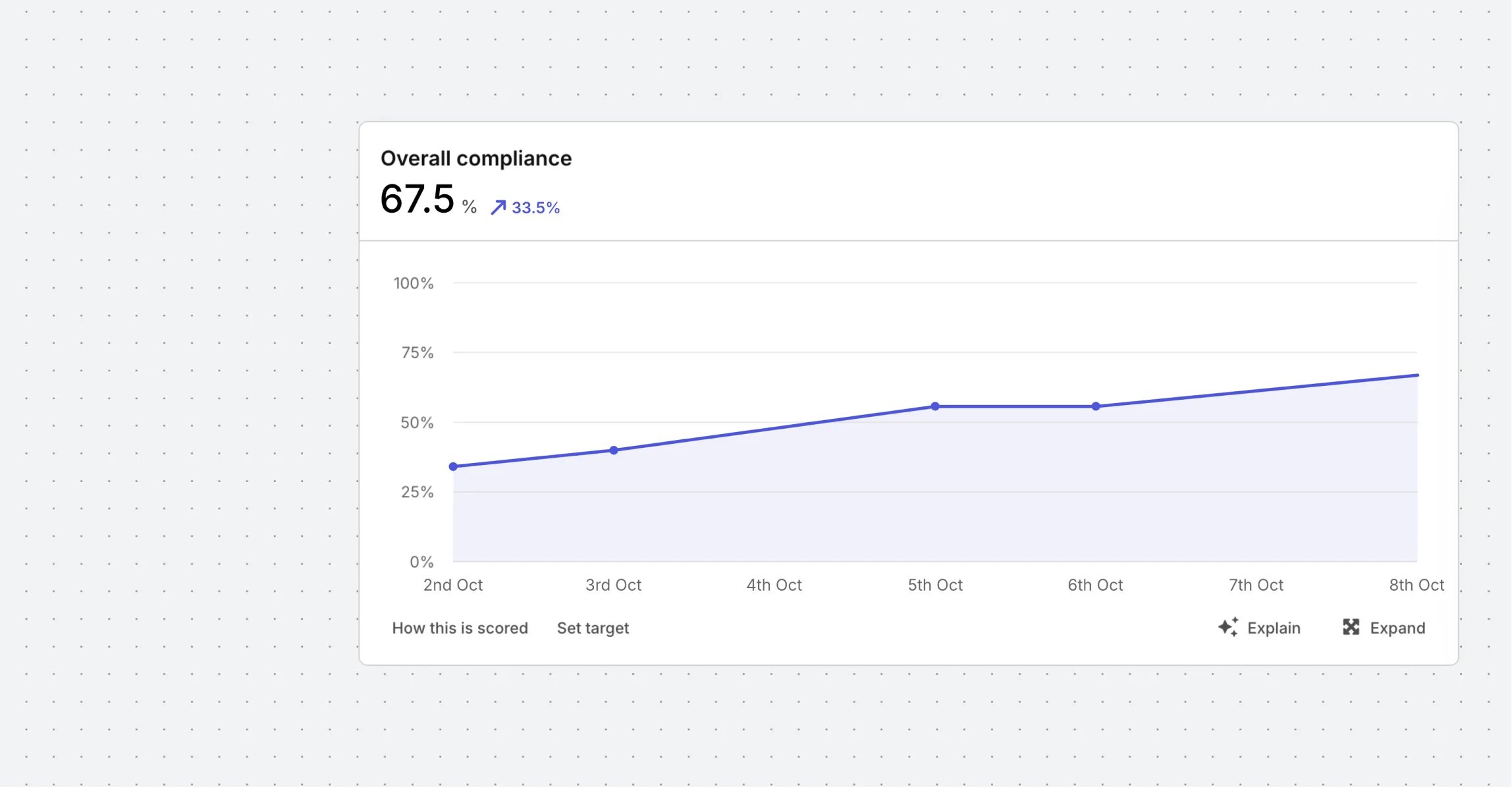
Task: Click the Set target button
Action: [x=593, y=628]
